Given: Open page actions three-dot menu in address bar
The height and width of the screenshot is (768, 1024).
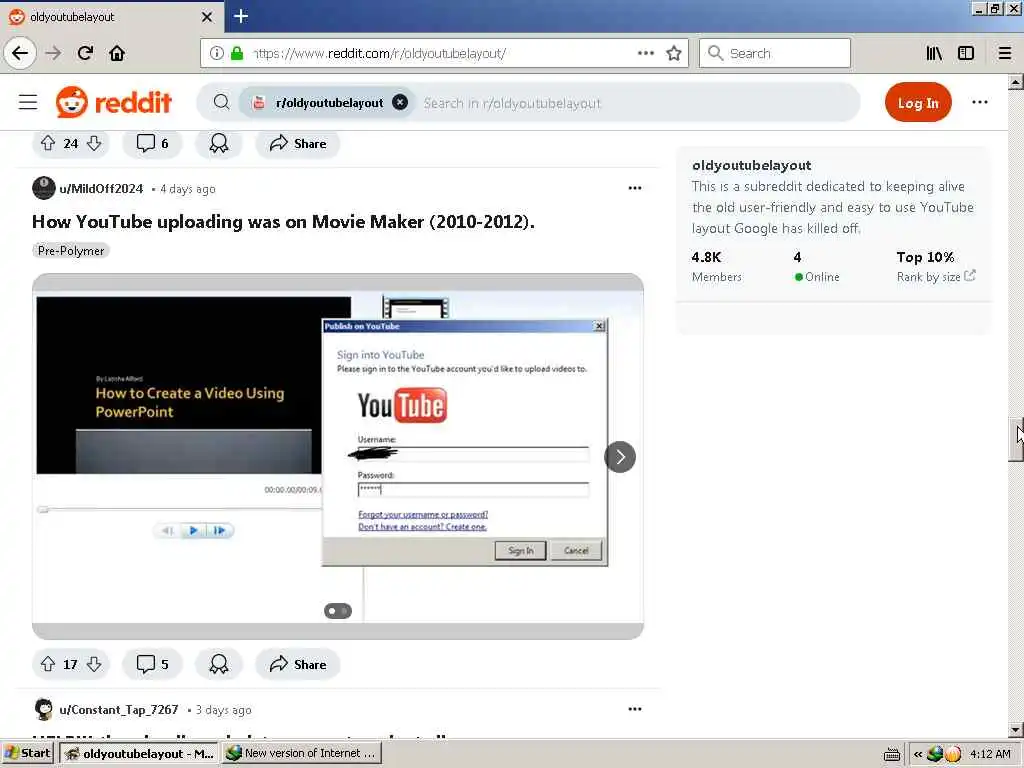Looking at the screenshot, I should (x=646, y=53).
